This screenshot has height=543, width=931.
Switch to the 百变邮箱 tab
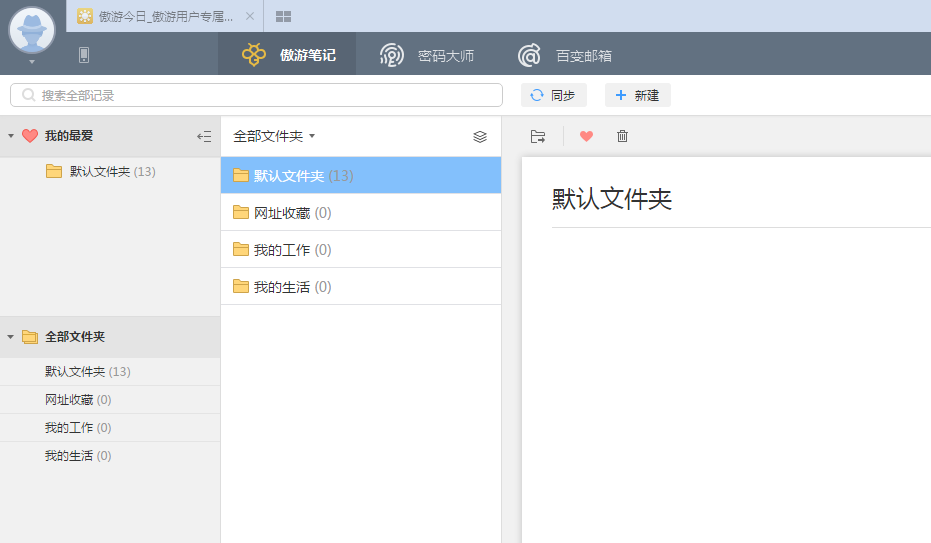click(x=565, y=55)
